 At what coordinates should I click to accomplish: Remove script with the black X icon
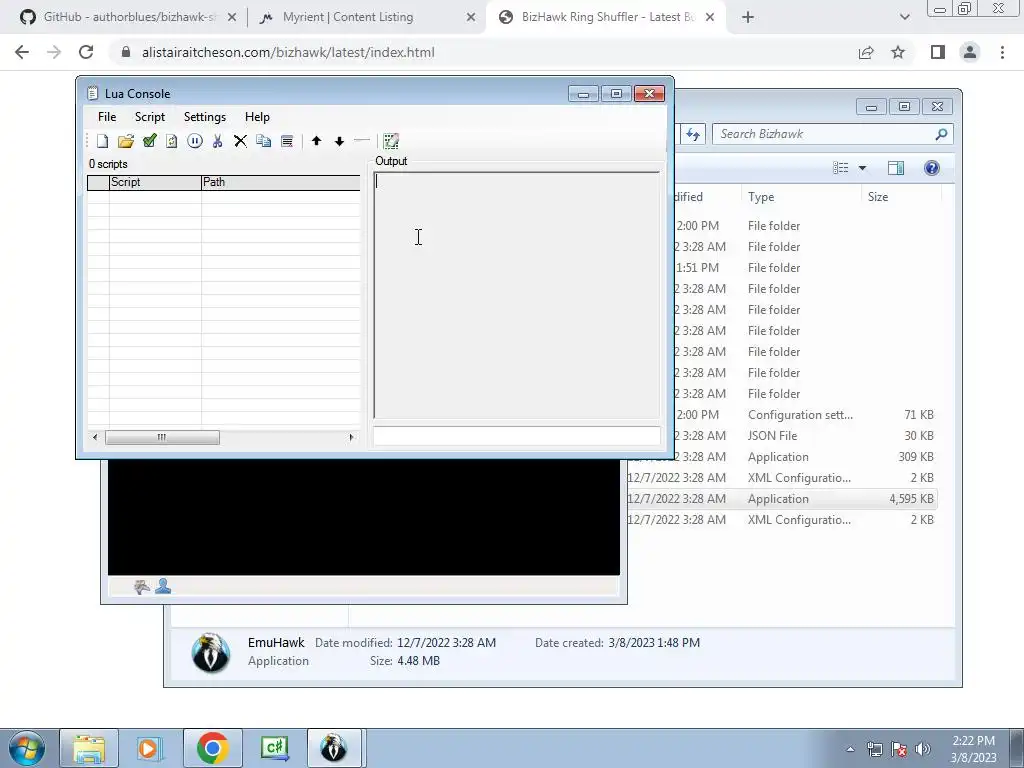[240, 141]
